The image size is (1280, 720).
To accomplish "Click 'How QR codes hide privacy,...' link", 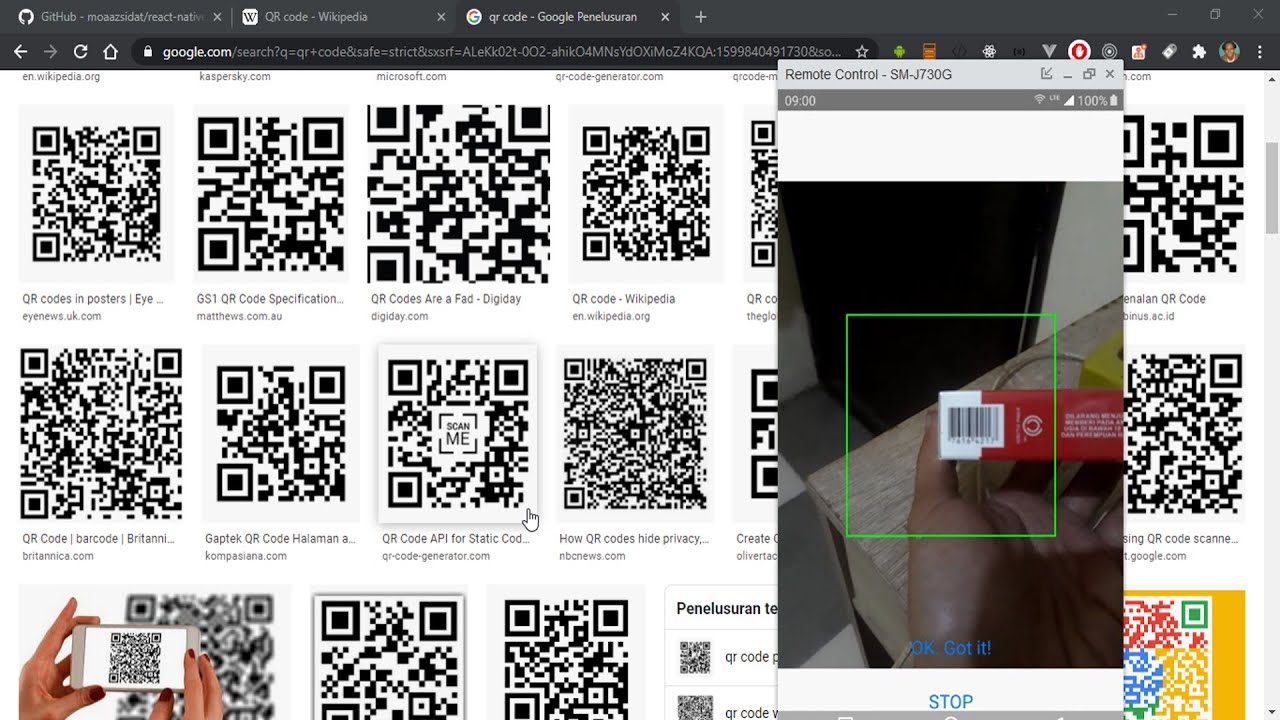I will [634, 539].
